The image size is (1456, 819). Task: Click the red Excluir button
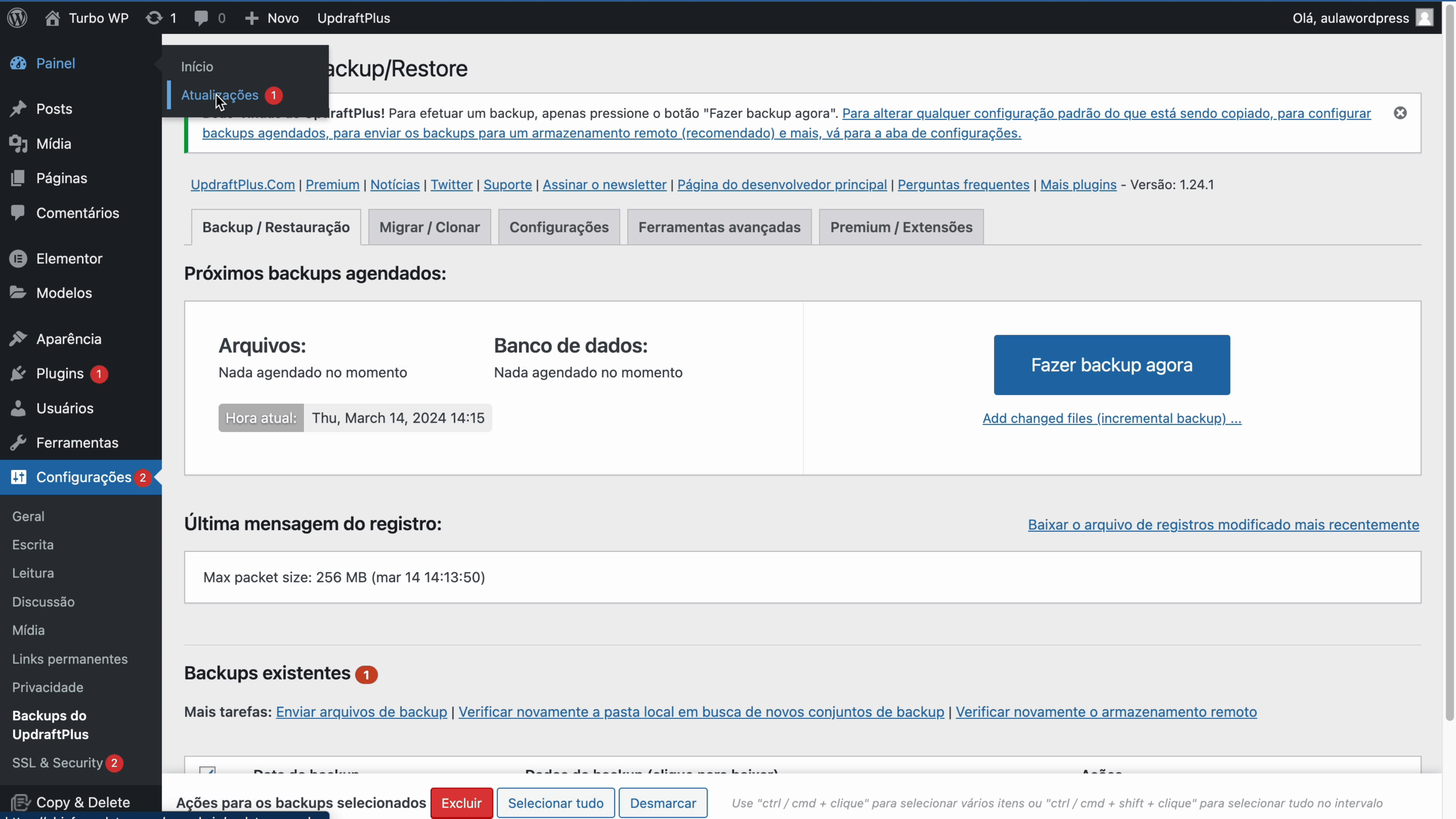coord(461,803)
